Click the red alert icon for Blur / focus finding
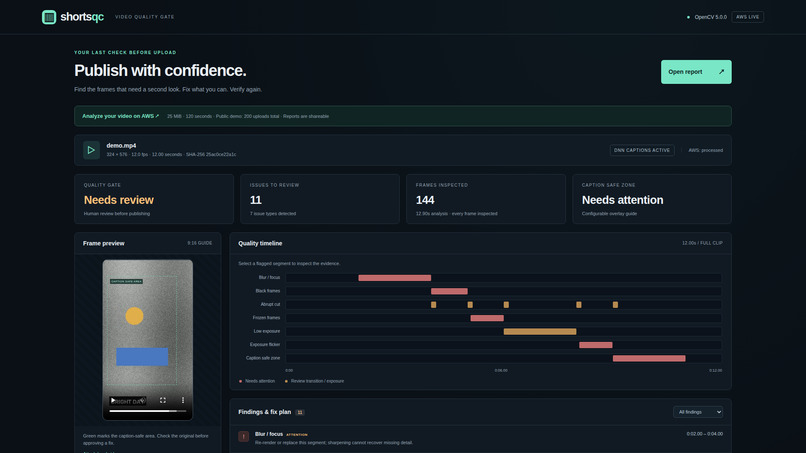 (244, 437)
